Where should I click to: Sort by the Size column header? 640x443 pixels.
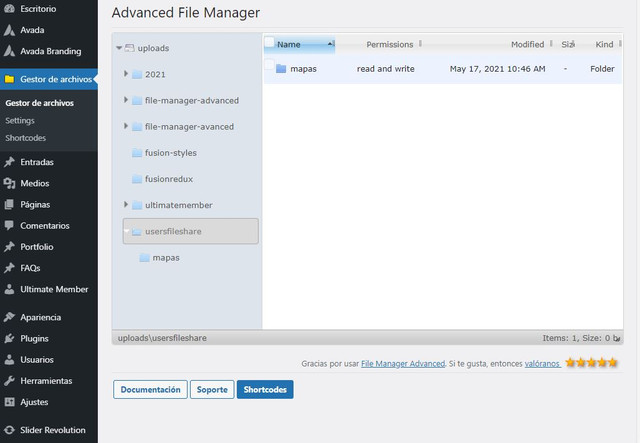point(568,45)
